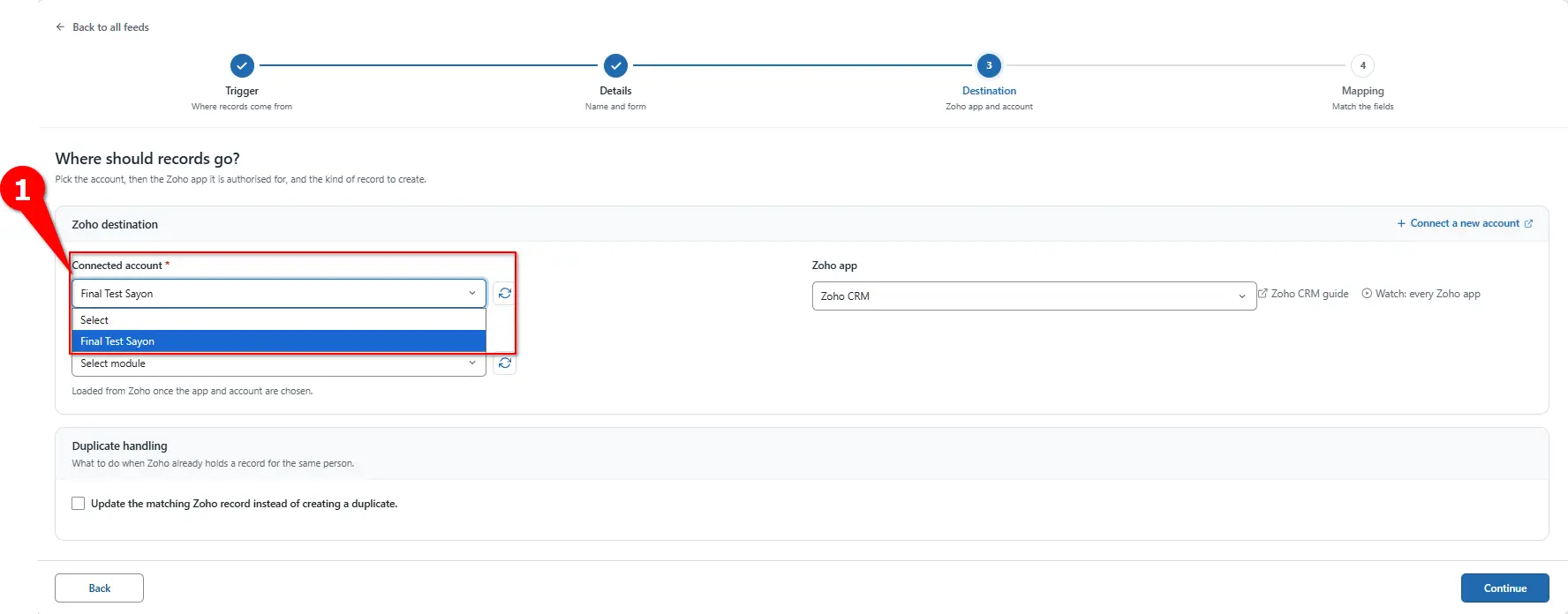
Task: Open the Select module dropdown
Action: [279, 363]
